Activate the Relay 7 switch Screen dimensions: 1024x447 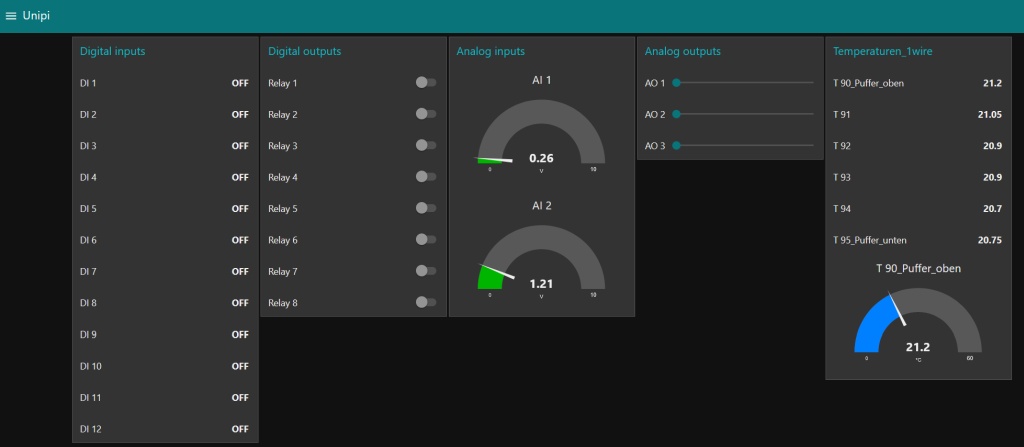pos(426,271)
